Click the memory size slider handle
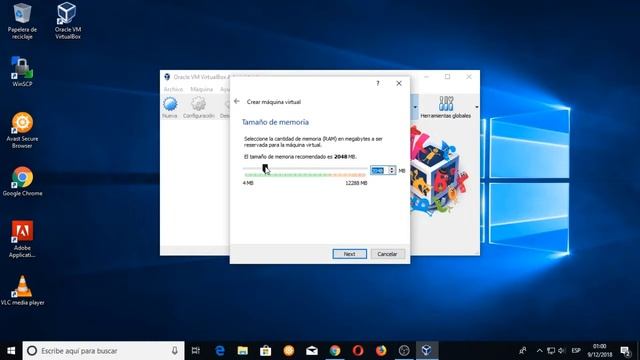The width and height of the screenshot is (640, 360). (x=265, y=168)
